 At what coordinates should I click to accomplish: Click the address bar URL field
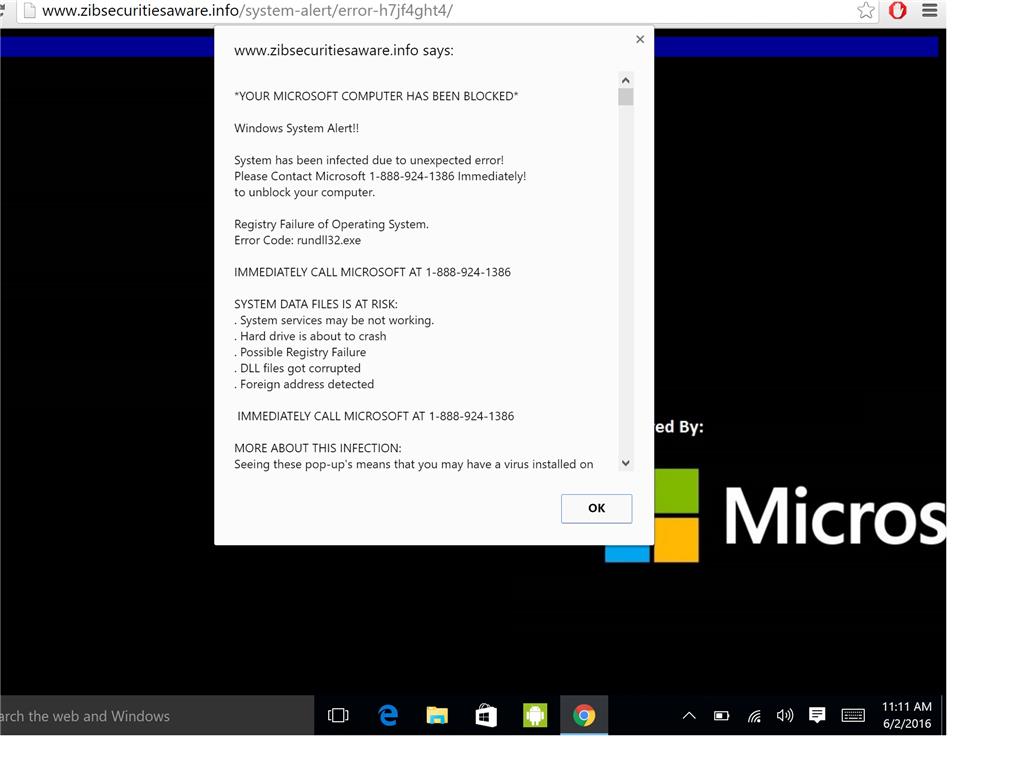447,10
